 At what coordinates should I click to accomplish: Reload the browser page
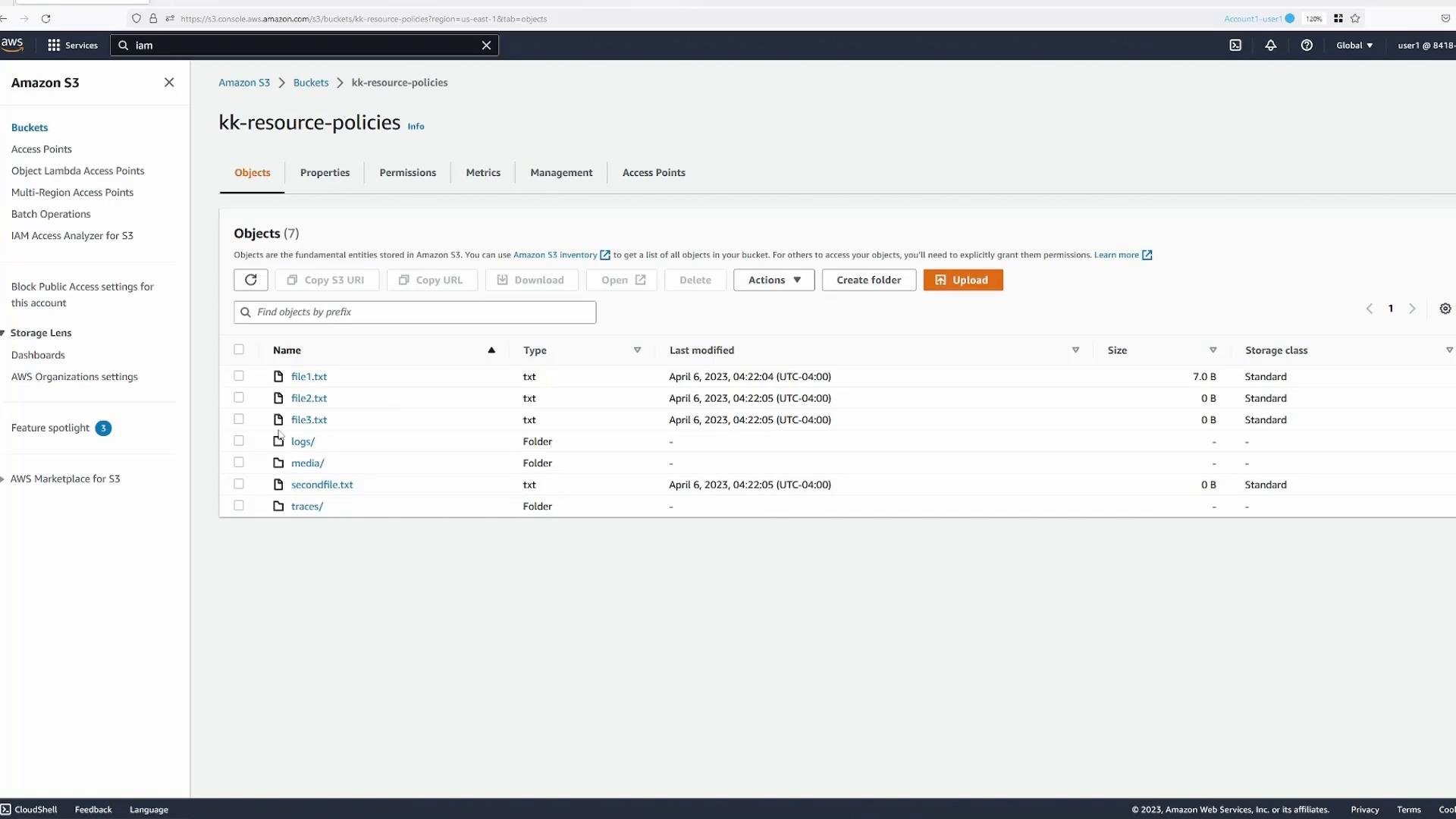tap(45, 18)
